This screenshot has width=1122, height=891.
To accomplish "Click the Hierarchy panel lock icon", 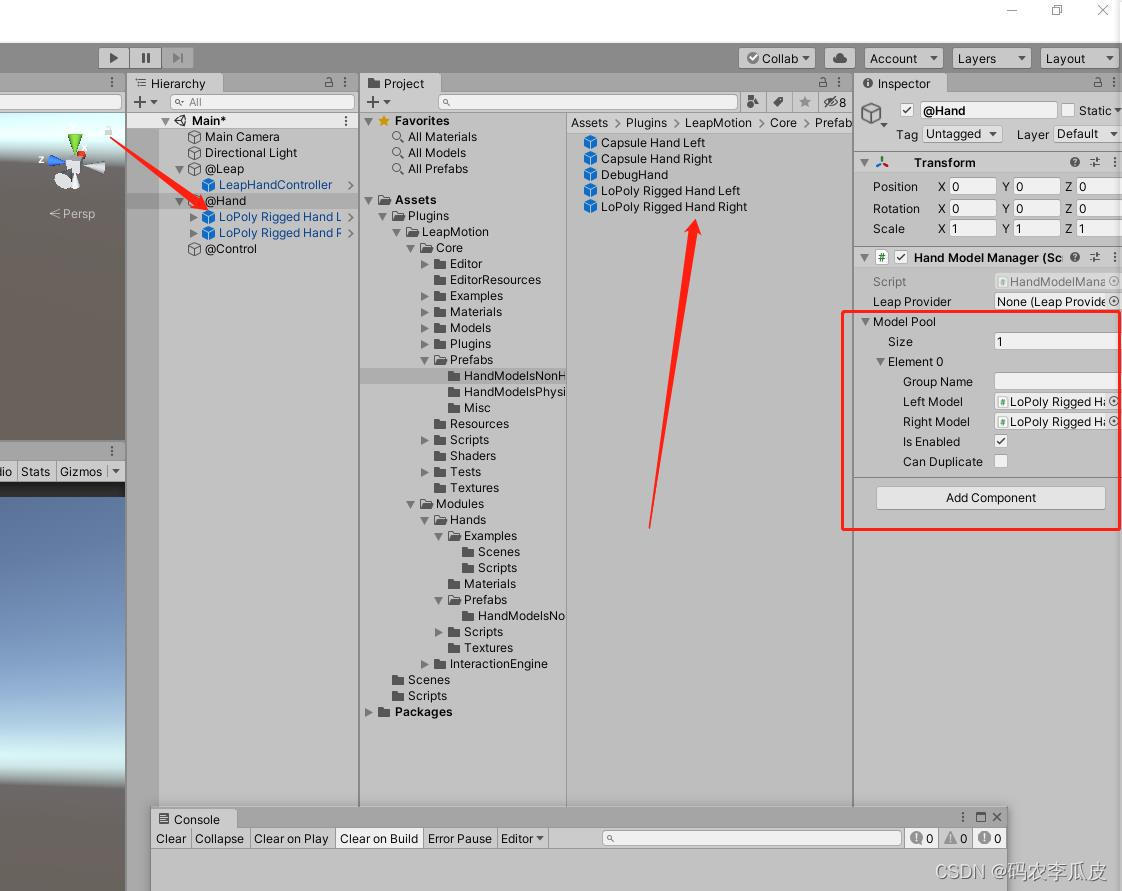I will click(x=329, y=82).
